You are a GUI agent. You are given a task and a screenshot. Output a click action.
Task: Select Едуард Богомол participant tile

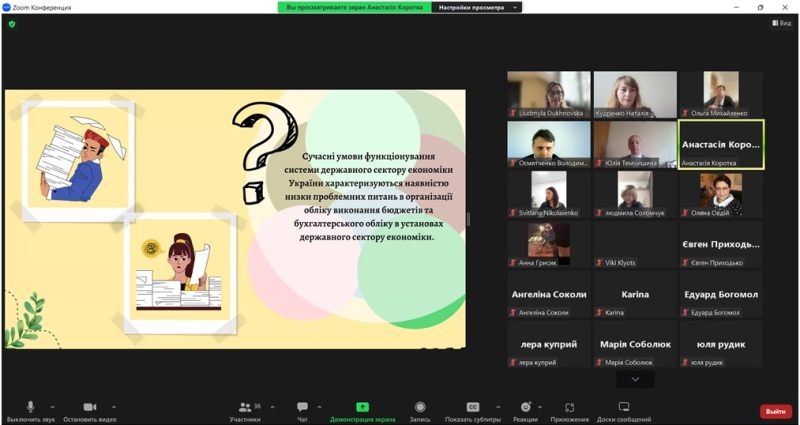[721, 294]
